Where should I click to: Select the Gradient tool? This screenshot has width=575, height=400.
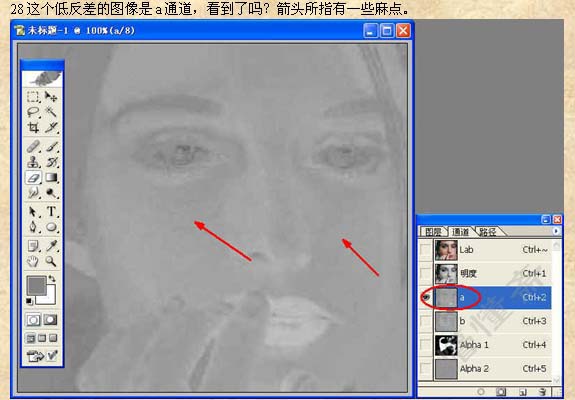pyautogui.click(x=51, y=178)
